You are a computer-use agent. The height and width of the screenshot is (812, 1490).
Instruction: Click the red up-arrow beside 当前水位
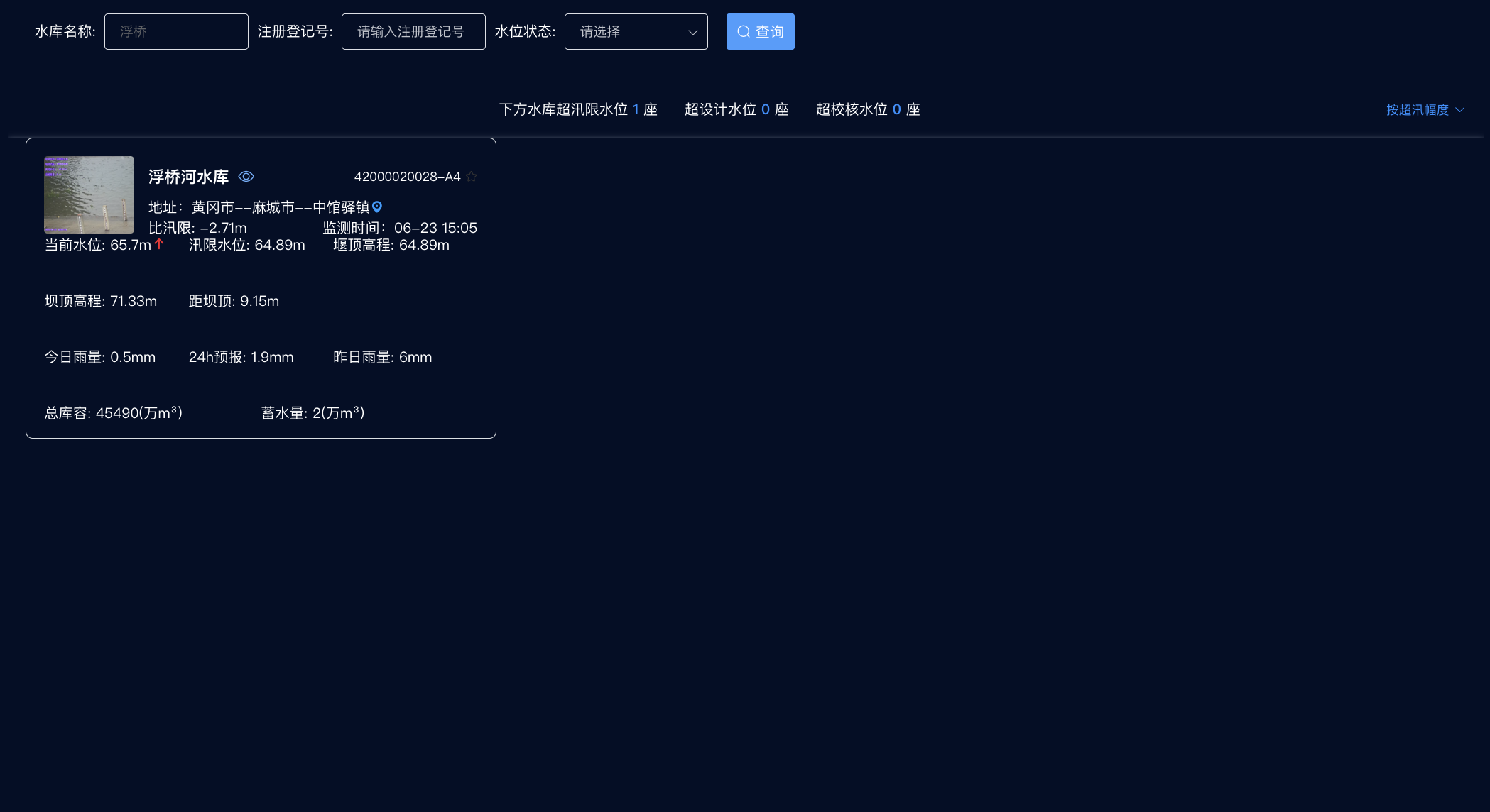click(159, 244)
